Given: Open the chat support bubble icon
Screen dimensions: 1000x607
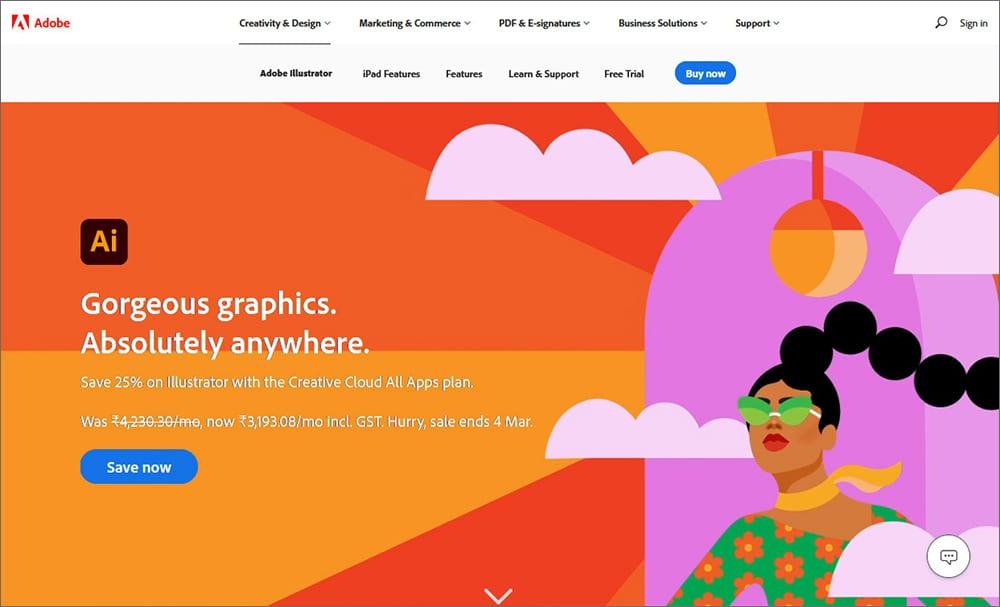Looking at the screenshot, I should [948, 556].
